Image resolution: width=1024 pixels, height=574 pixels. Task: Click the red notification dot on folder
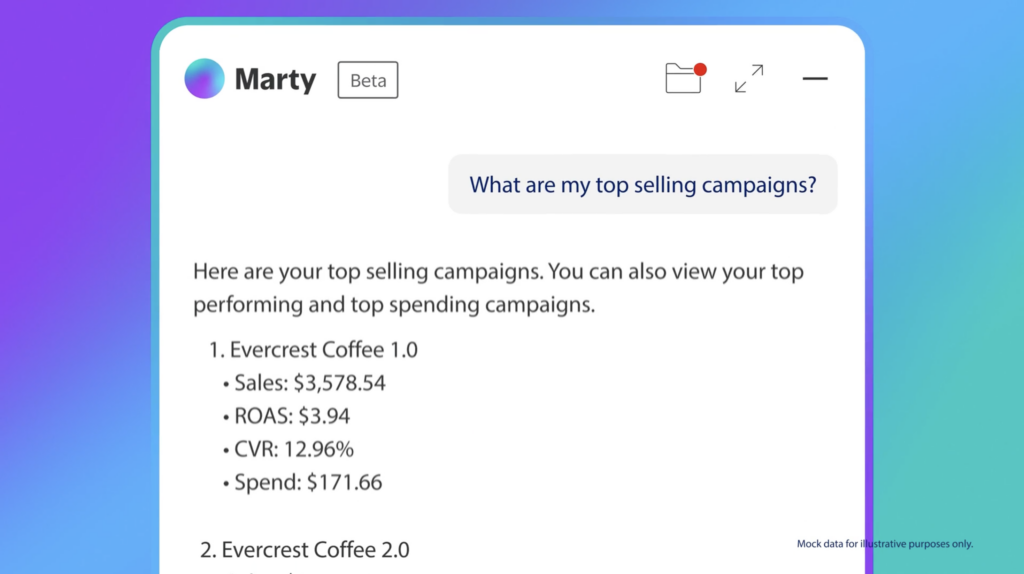click(700, 69)
